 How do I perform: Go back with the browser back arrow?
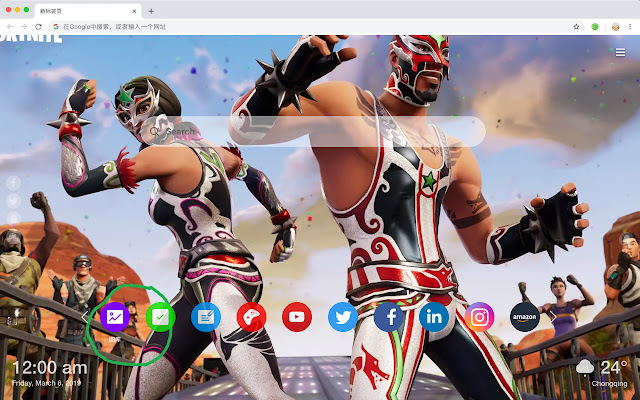click(x=10, y=27)
